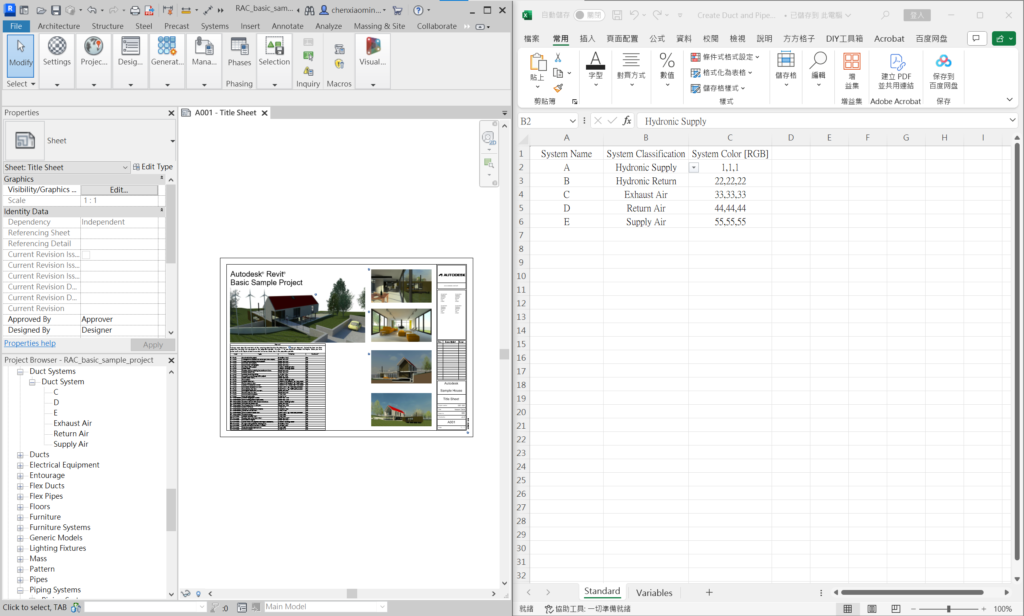Select the Modify tool in Revit
The image size is (1024, 616).
point(20,60)
